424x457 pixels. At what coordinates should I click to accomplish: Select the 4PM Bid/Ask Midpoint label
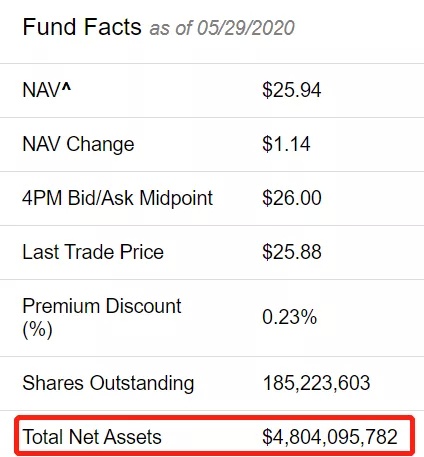point(118,198)
